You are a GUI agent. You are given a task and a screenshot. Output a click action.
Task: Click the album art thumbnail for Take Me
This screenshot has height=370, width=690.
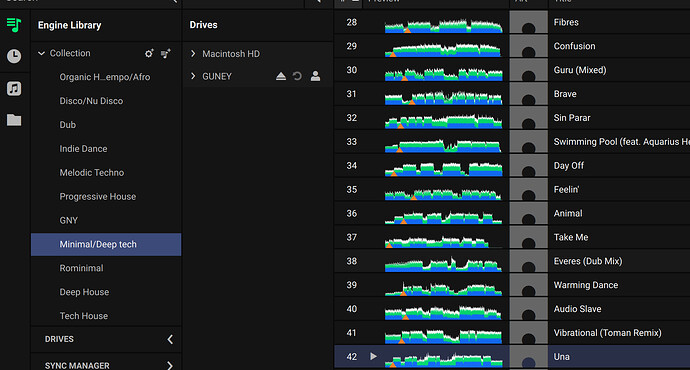tap(529, 237)
